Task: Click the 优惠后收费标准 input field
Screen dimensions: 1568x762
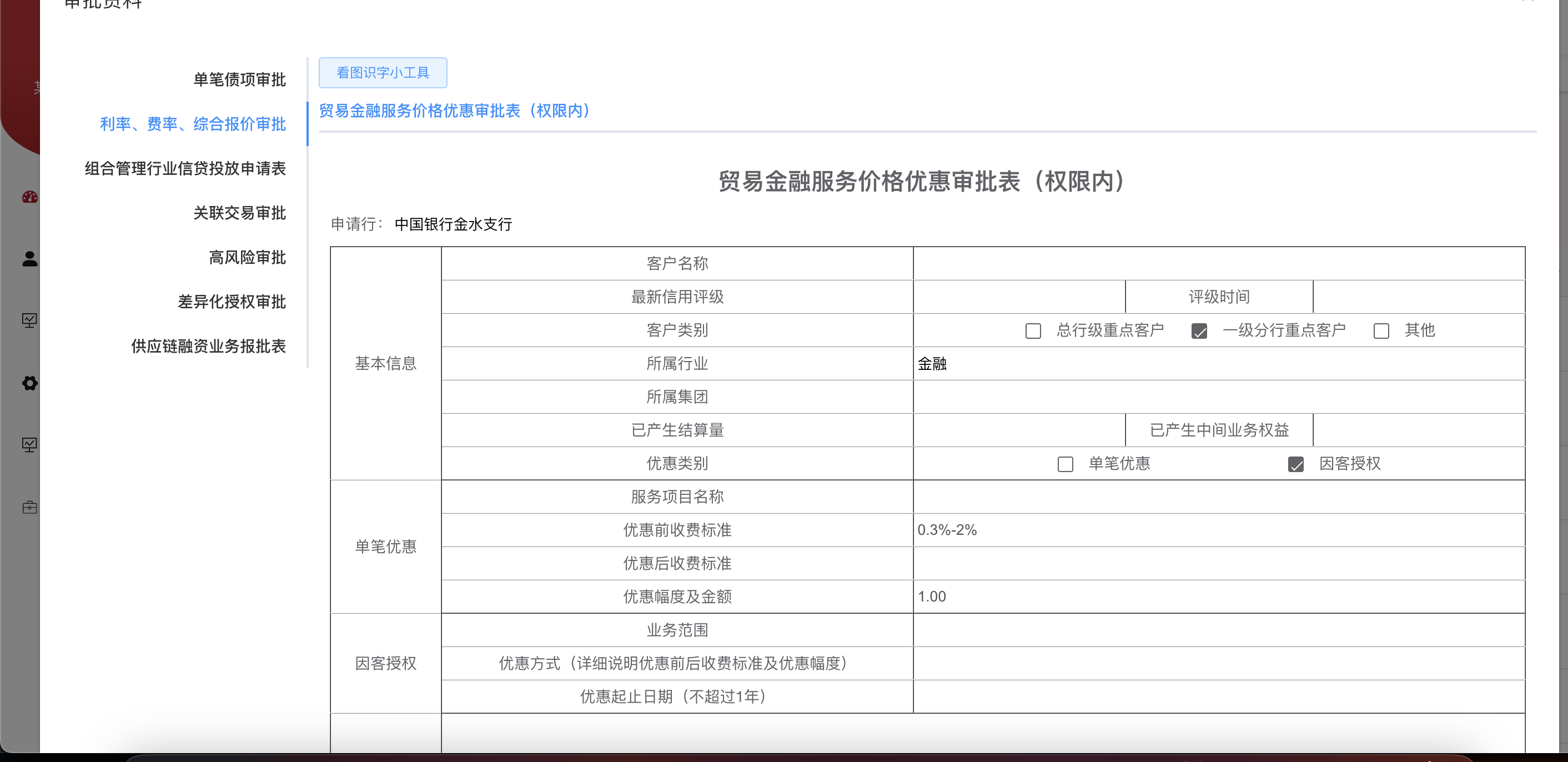Action: tap(1219, 564)
